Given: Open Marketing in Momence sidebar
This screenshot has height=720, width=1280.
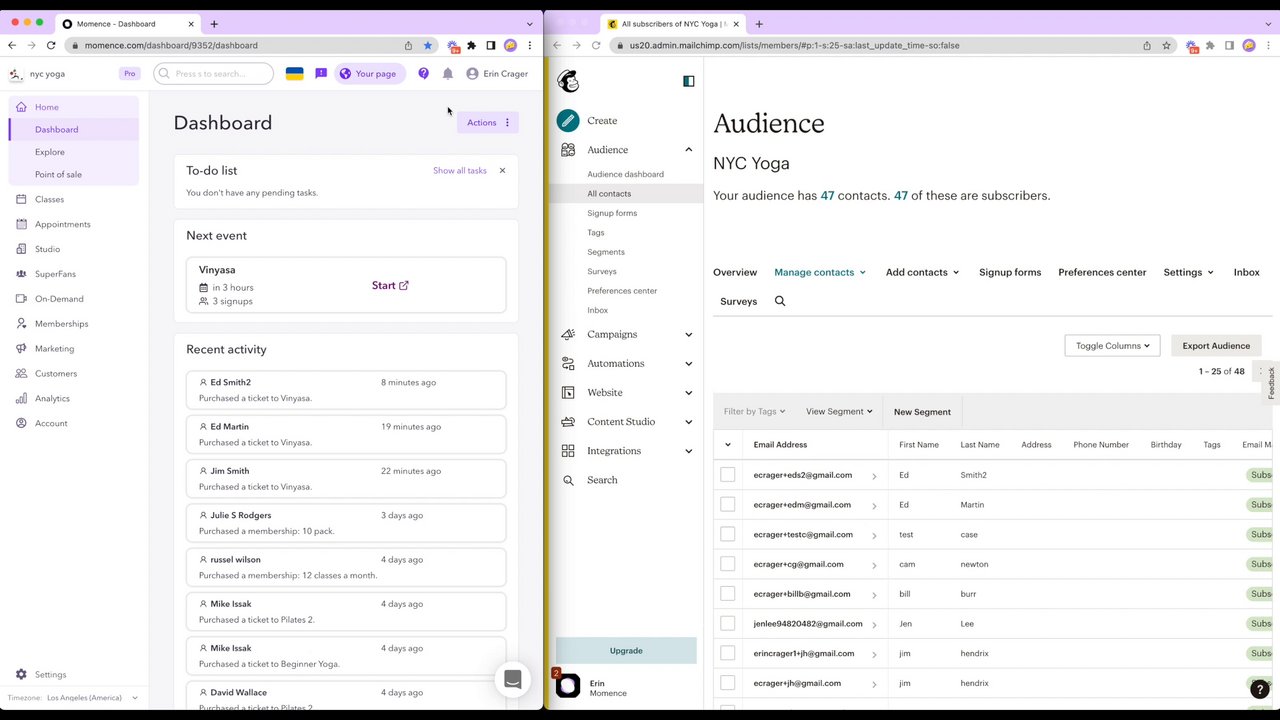Looking at the screenshot, I should (54, 349).
